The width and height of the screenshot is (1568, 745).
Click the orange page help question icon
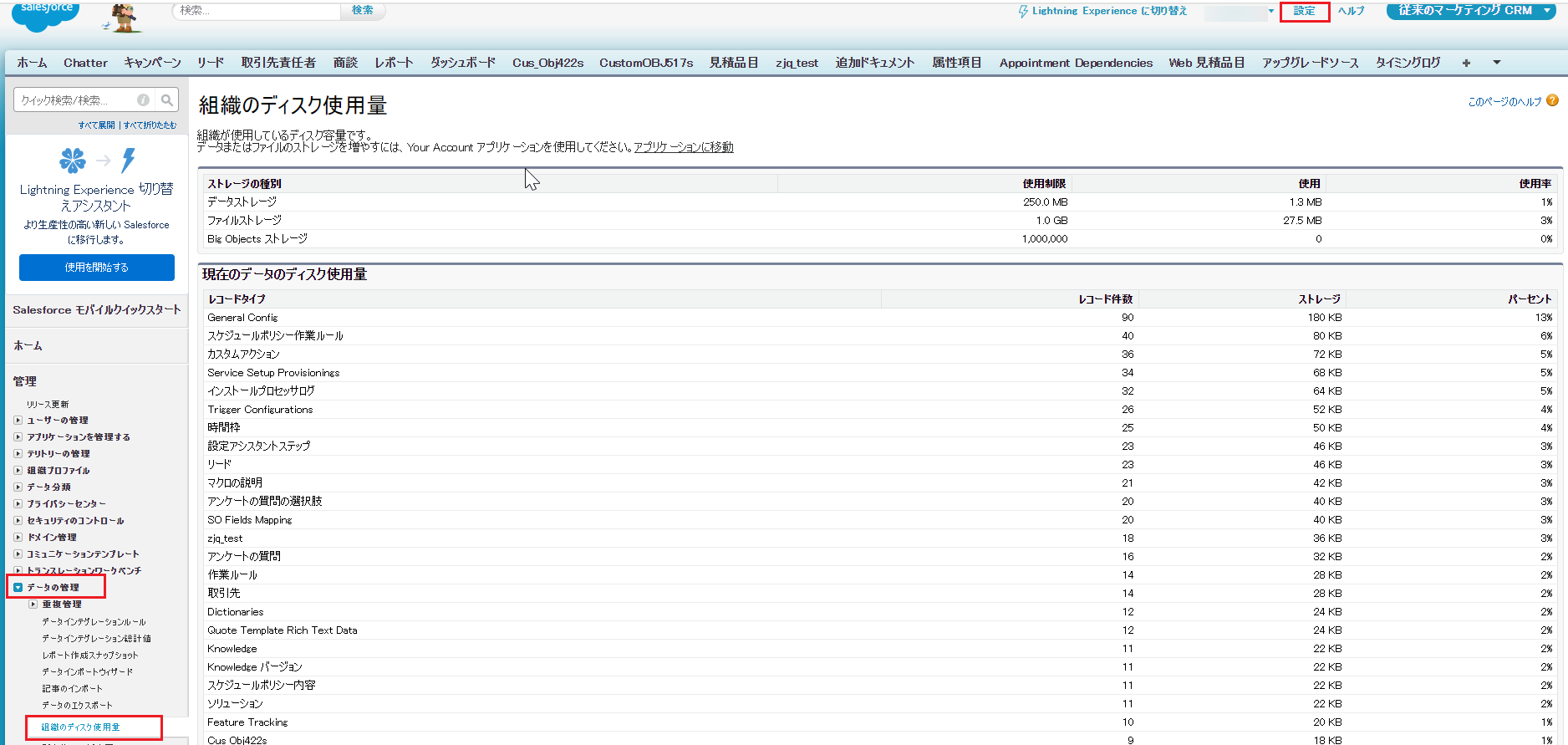coord(1552,100)
